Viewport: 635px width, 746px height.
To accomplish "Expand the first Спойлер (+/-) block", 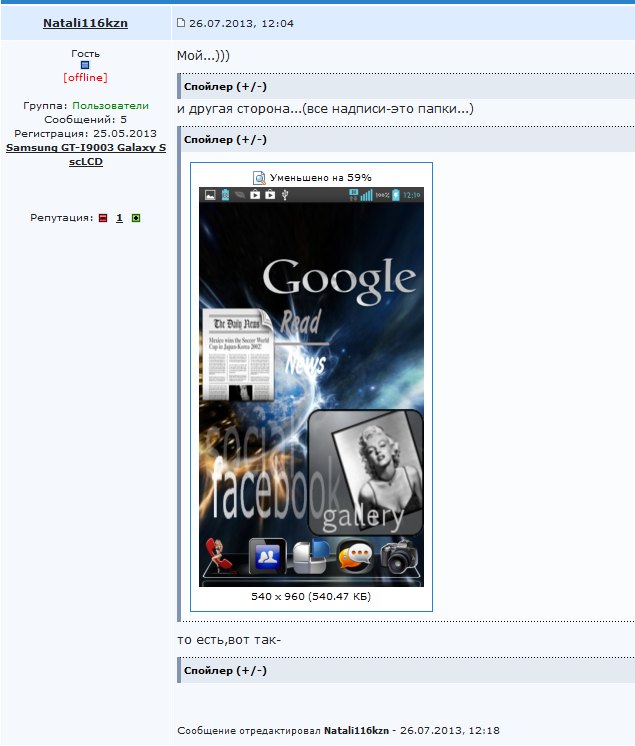I will (225, 87).
